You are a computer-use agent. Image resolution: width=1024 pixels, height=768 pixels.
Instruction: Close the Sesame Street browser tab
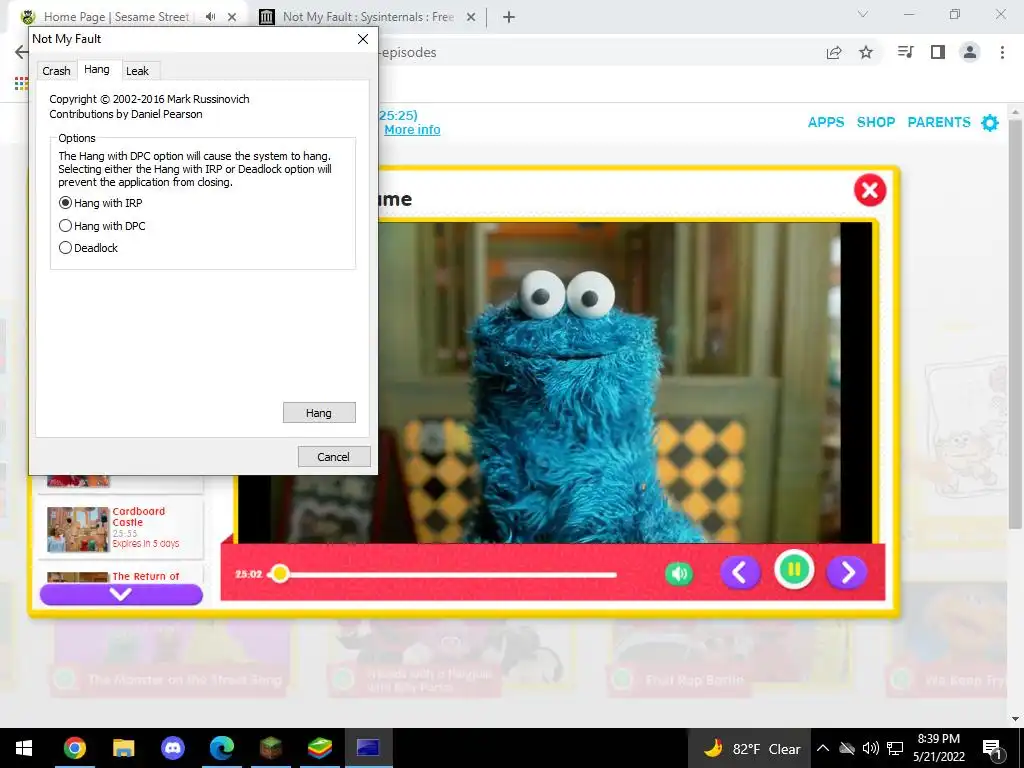click(232, 17)
